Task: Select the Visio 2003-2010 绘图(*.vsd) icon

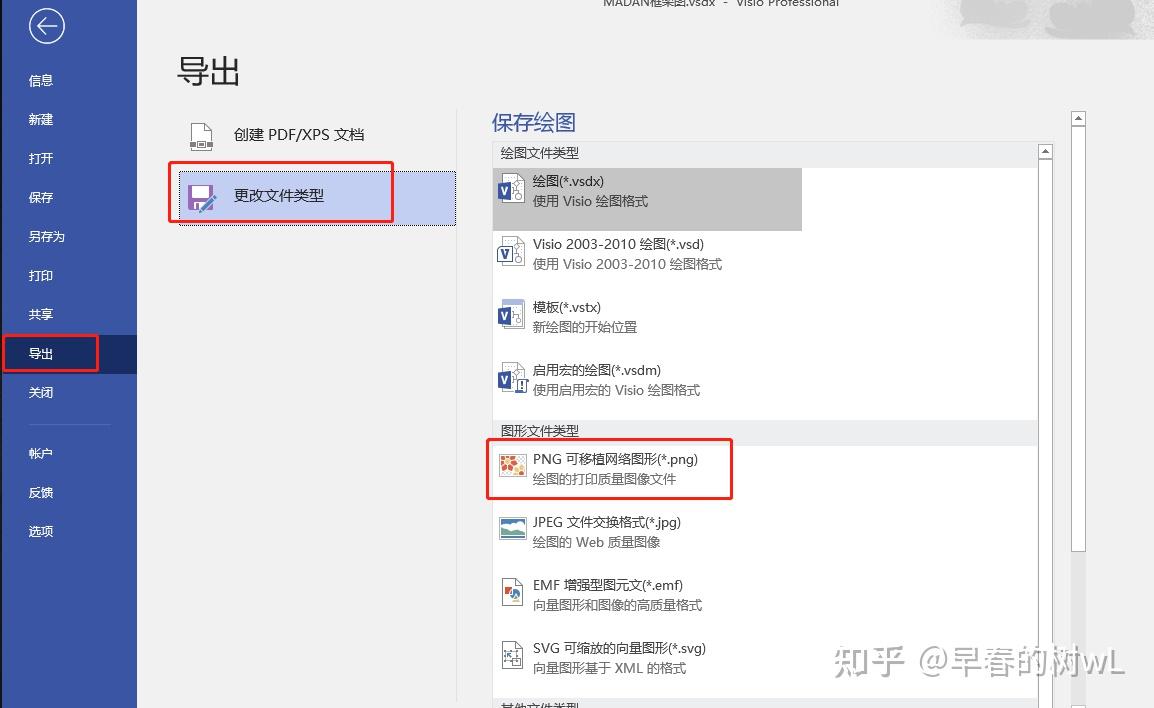Action: (512, 252)
